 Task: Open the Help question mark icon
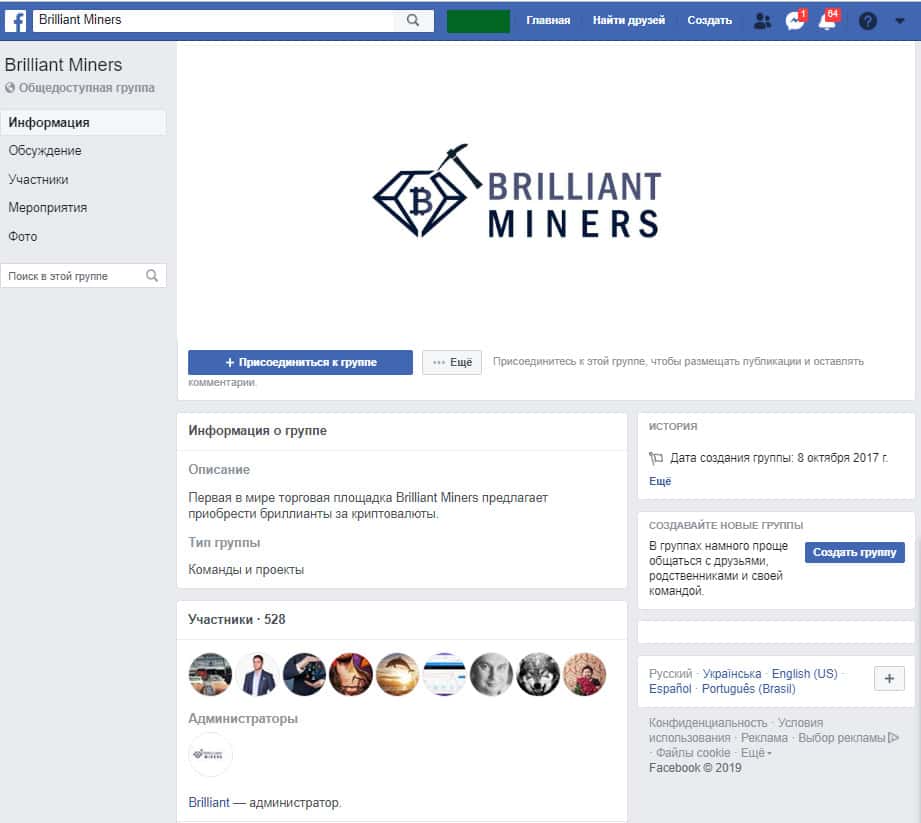click(x=868, y=21)
